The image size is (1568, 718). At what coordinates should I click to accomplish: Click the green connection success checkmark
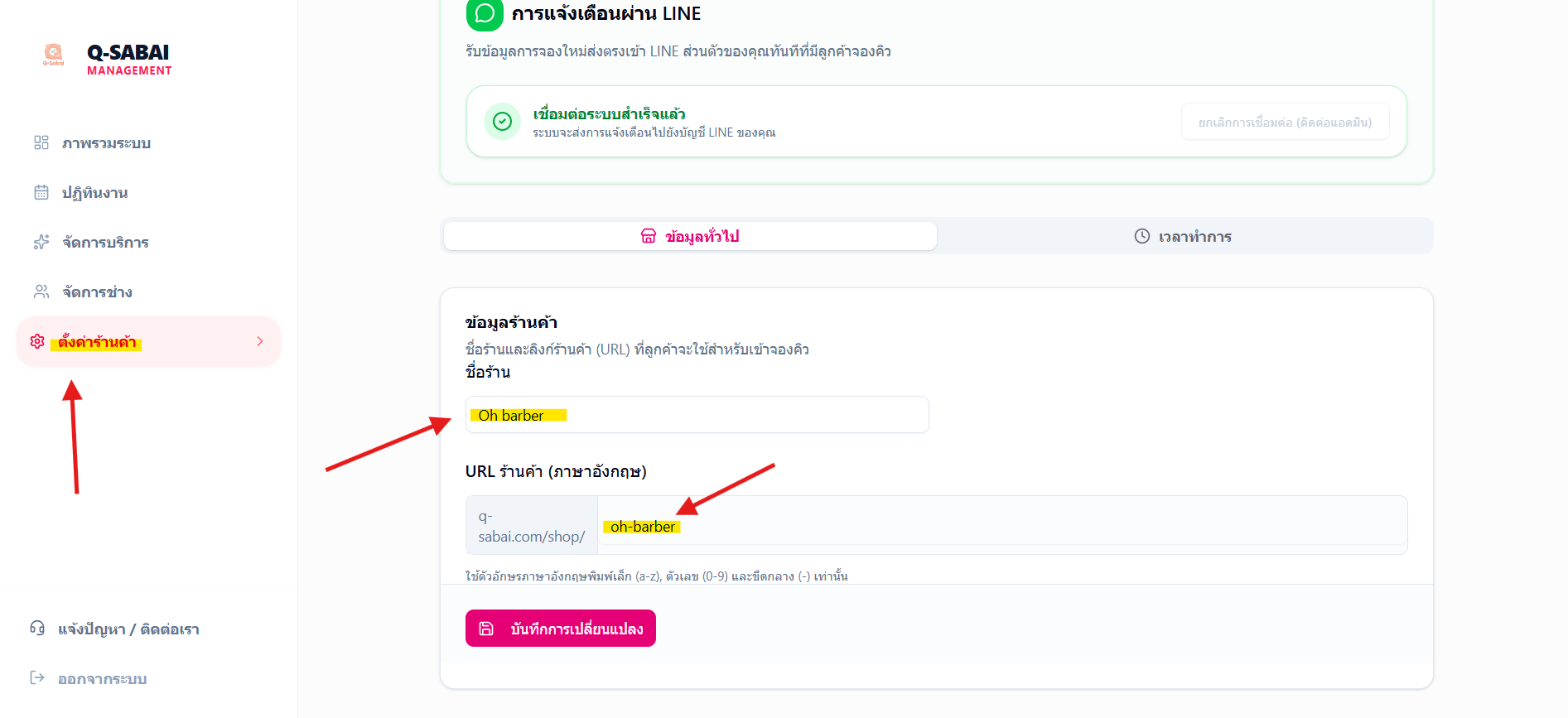(x=502, y=122)
